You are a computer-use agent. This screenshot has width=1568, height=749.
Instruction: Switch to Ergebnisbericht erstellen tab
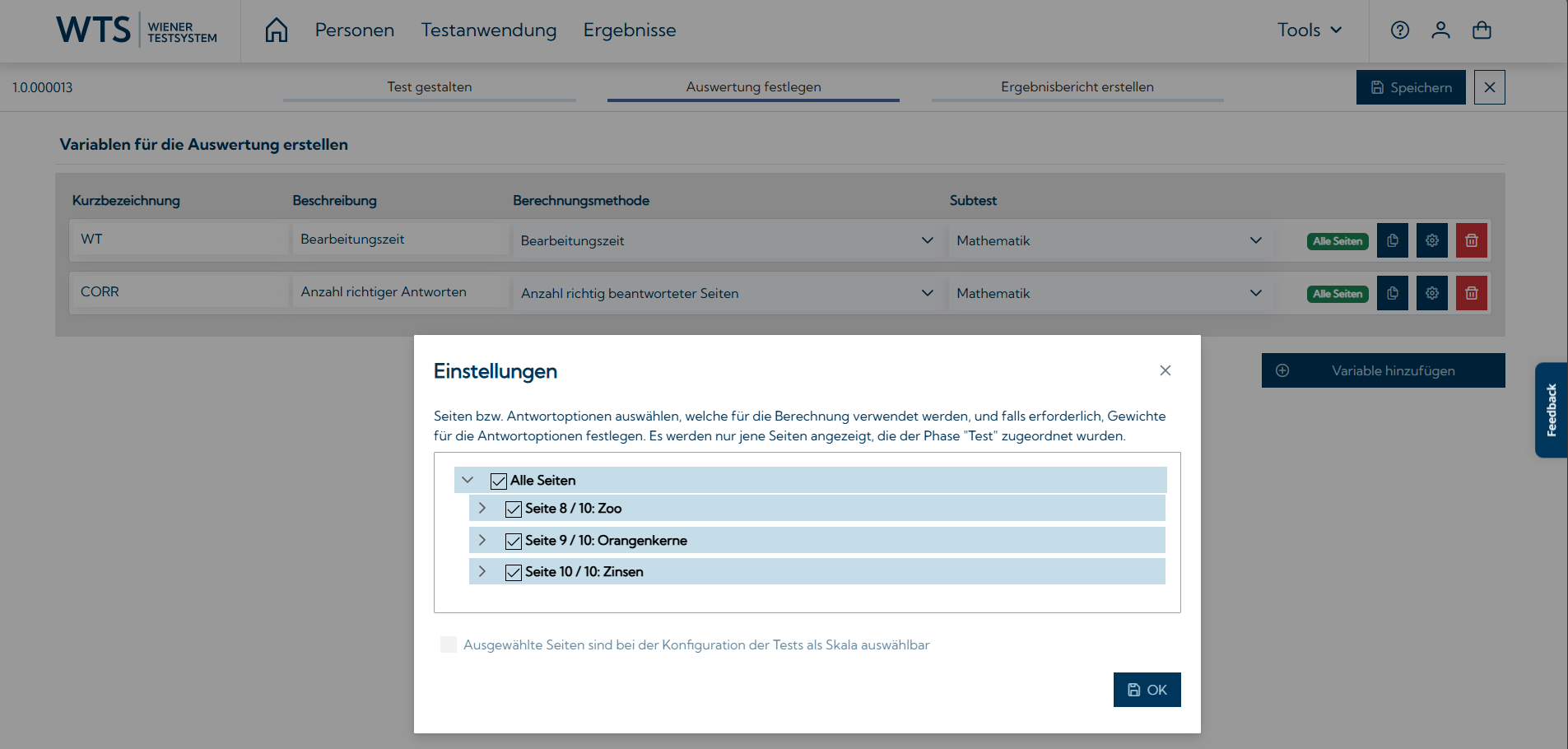pyautogui.click(x=1077, y=87)
